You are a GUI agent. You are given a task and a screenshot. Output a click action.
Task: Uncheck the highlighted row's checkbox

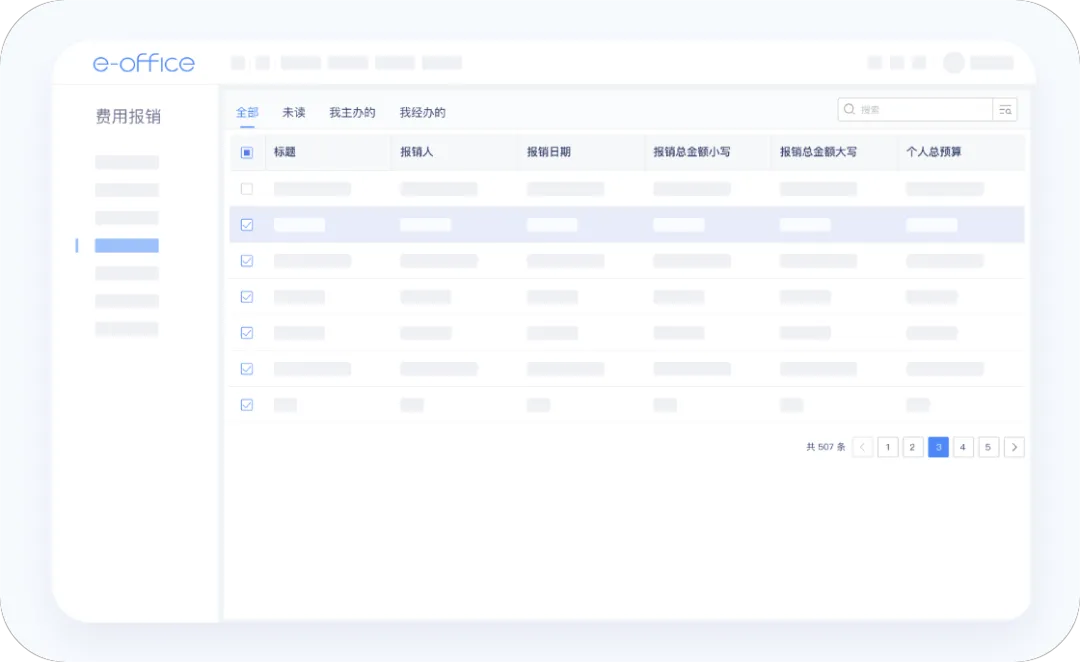click(x=247, y=225)
